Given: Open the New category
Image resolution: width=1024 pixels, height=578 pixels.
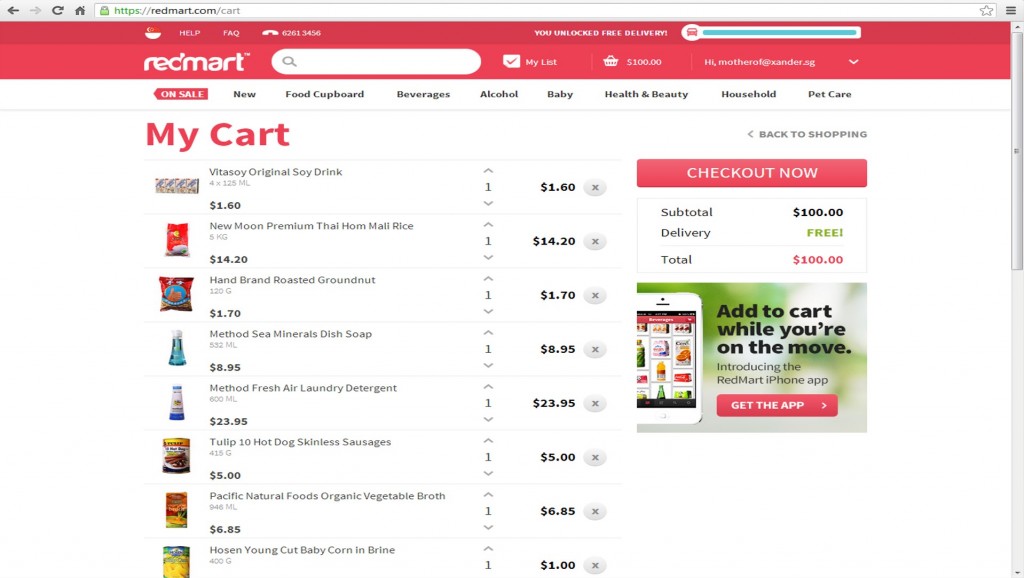Looking at the screenshot, I should [x=244, y=94].
